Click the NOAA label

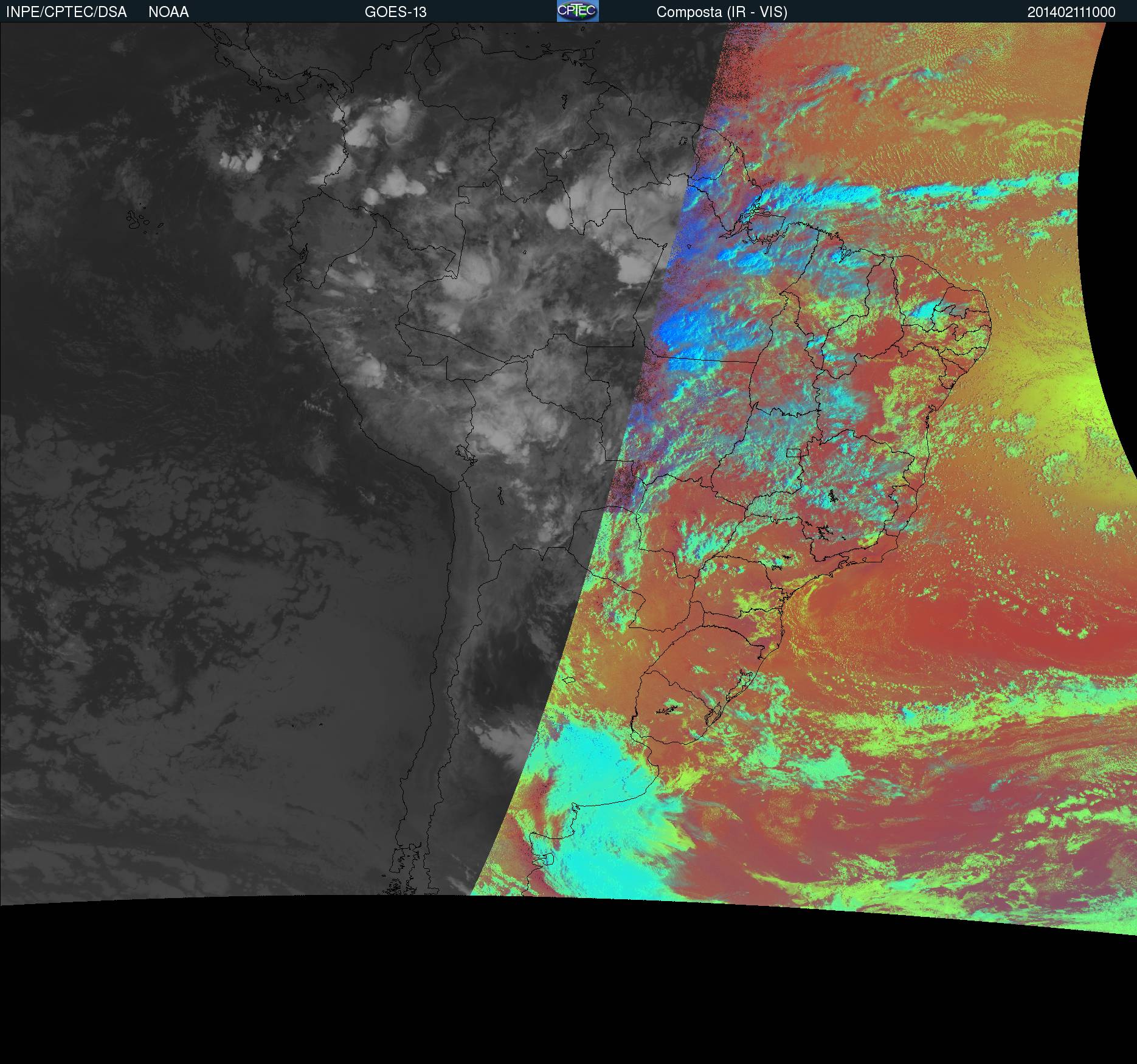coord(168,12)
